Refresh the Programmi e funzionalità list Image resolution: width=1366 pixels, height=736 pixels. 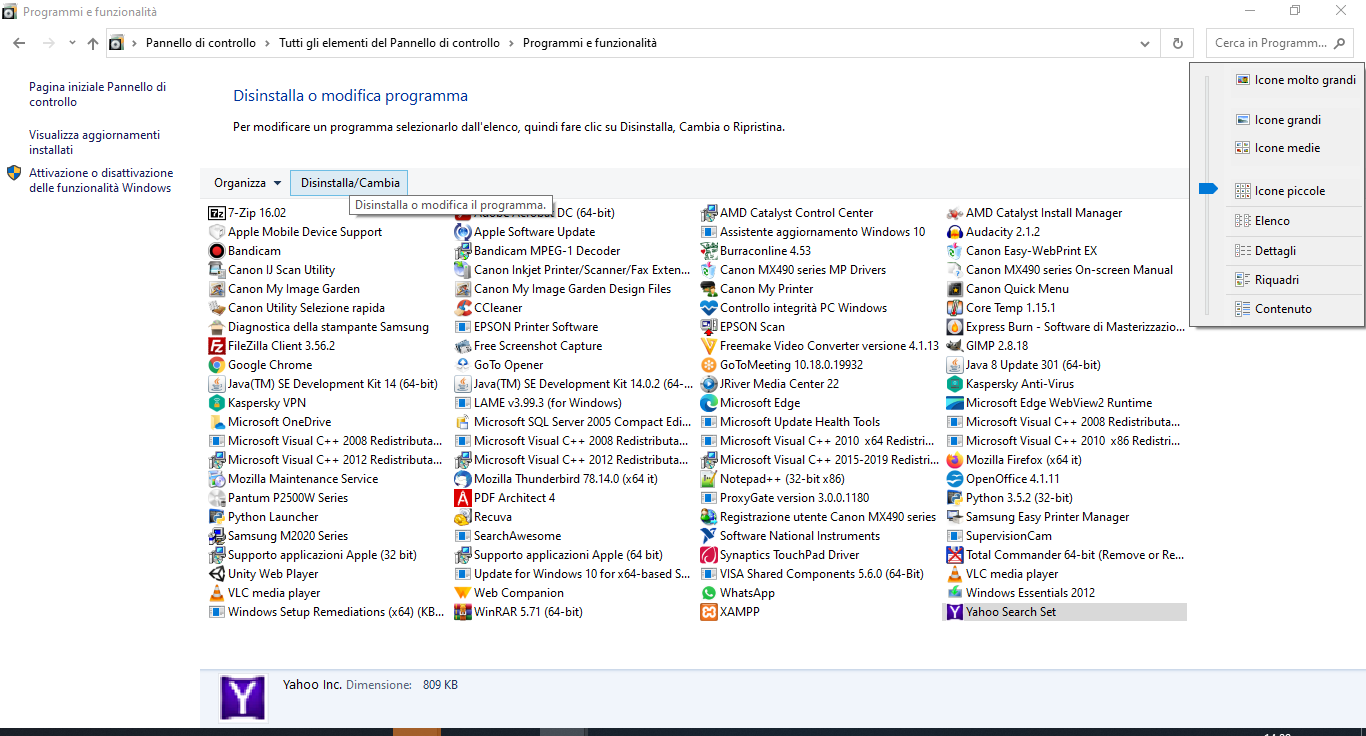tap(1177, 44)
